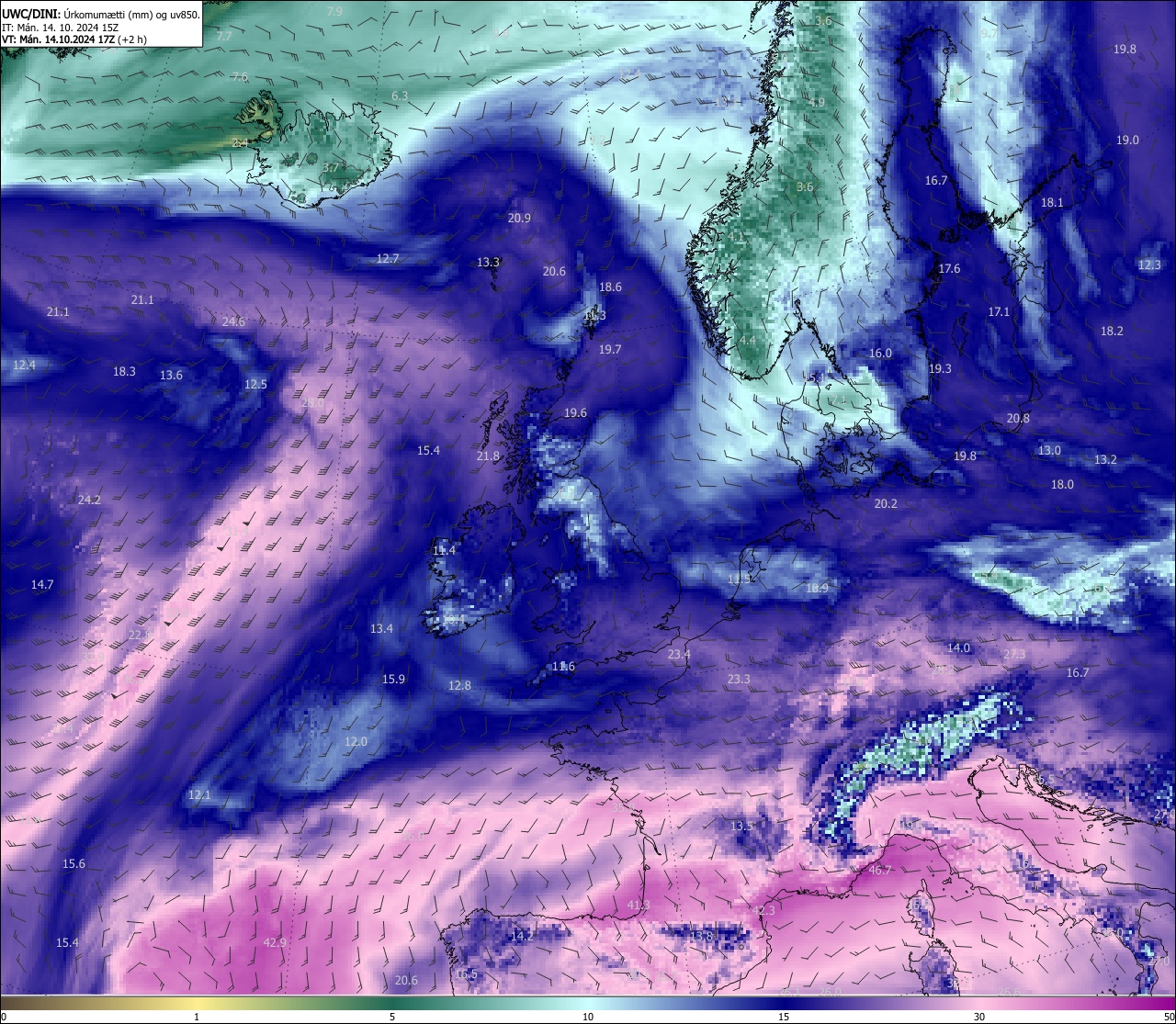1176x1024 pixels.
Task: Click the map value 20.9
Action: click(x=519, y=218)
